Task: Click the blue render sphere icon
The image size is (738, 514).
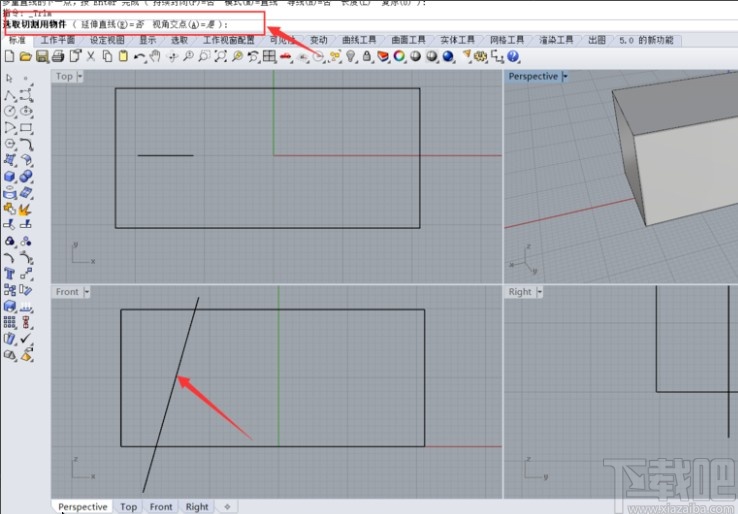Action: pyautogui.click(x=448, y=57)
